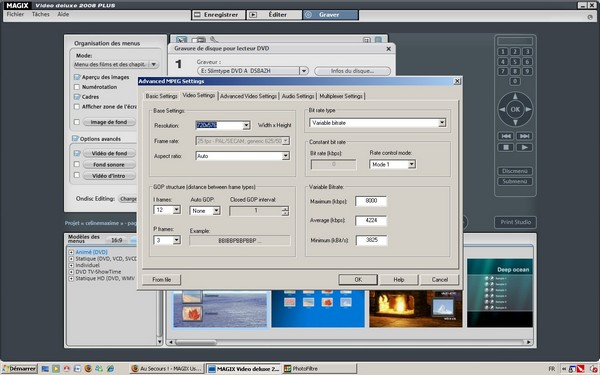Image resolution: width=600 pixels, height=375 pixels.
Task: Switch to the Basic Settings tab
Action: pyautogui.click(x=161, y=96)
